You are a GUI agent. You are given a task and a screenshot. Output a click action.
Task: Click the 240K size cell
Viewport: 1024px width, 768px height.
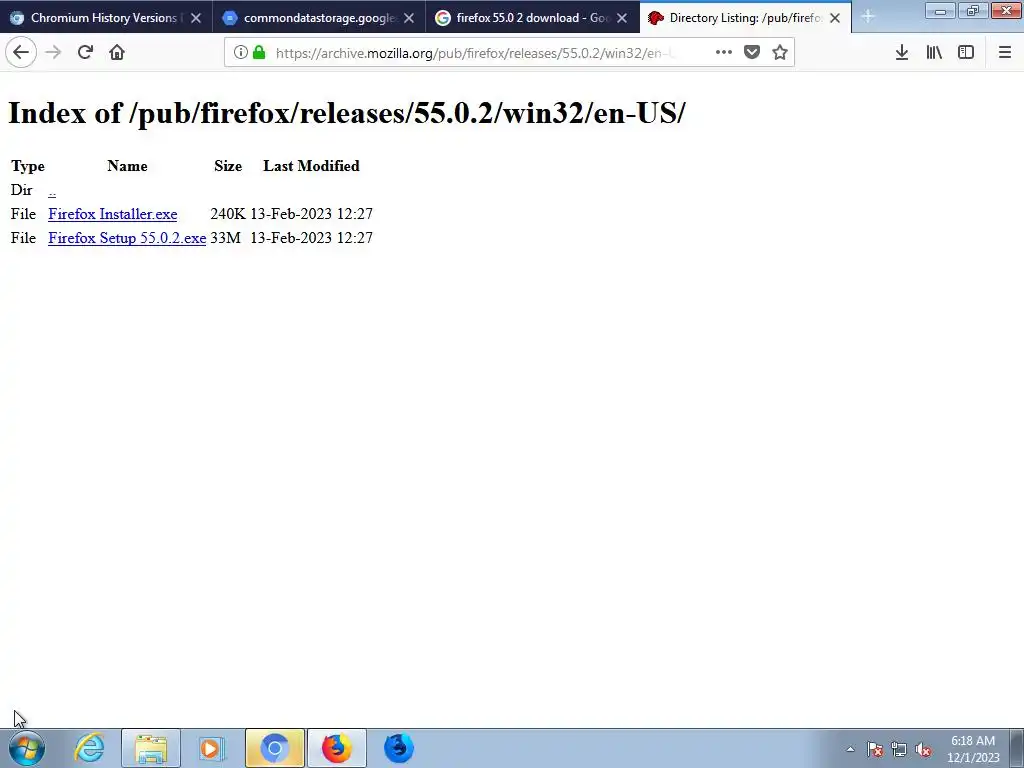pyautogui.click(x=228, y=214)
